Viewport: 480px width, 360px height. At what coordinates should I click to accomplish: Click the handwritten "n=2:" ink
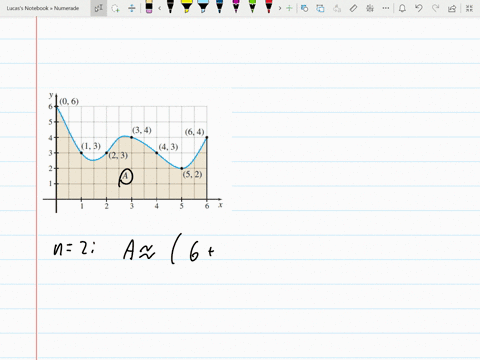pos(74,248)
